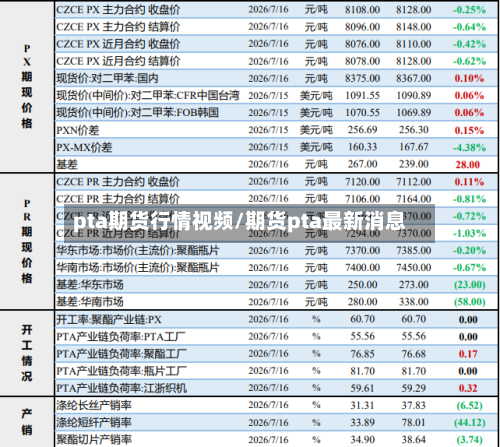The image size is (500, 447).
Task: Click the green (44.12) change value
Action: pyautogui.click(x=469, y=423)
